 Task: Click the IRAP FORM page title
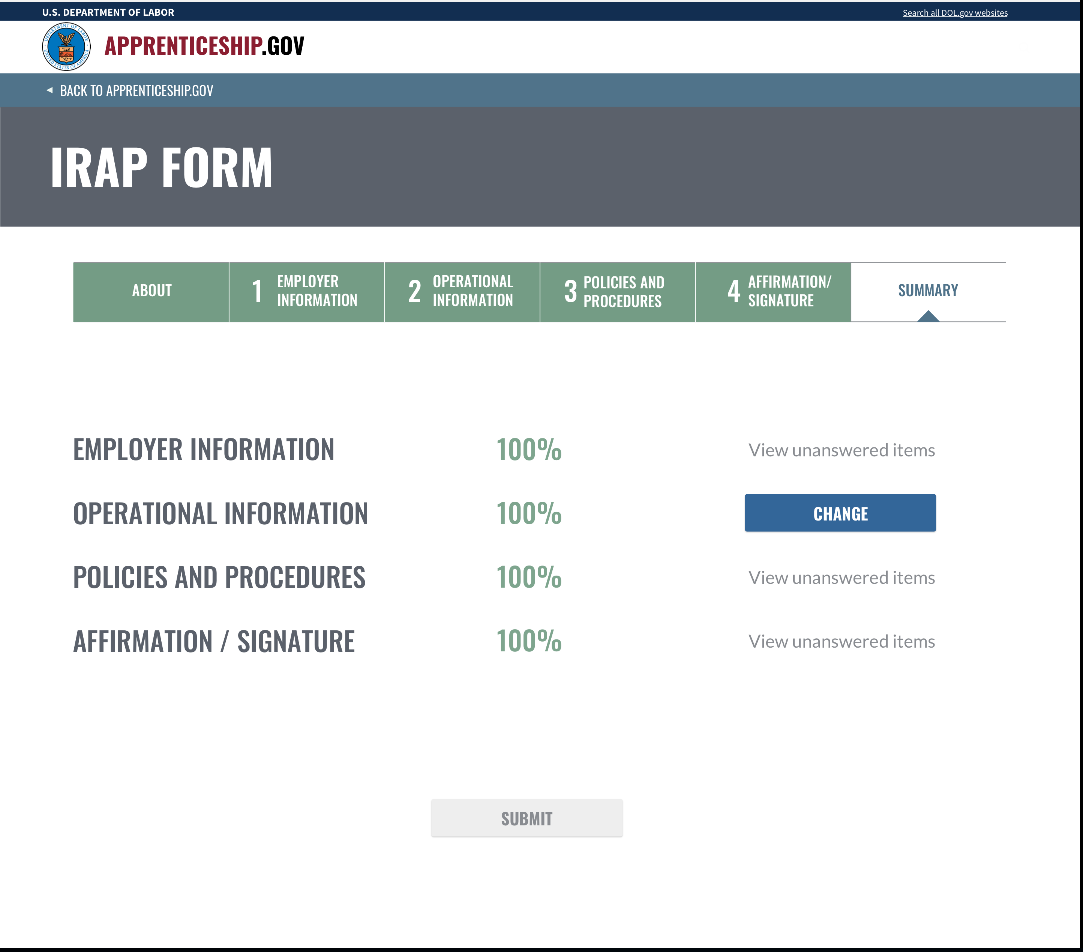[x=162, y=168]
